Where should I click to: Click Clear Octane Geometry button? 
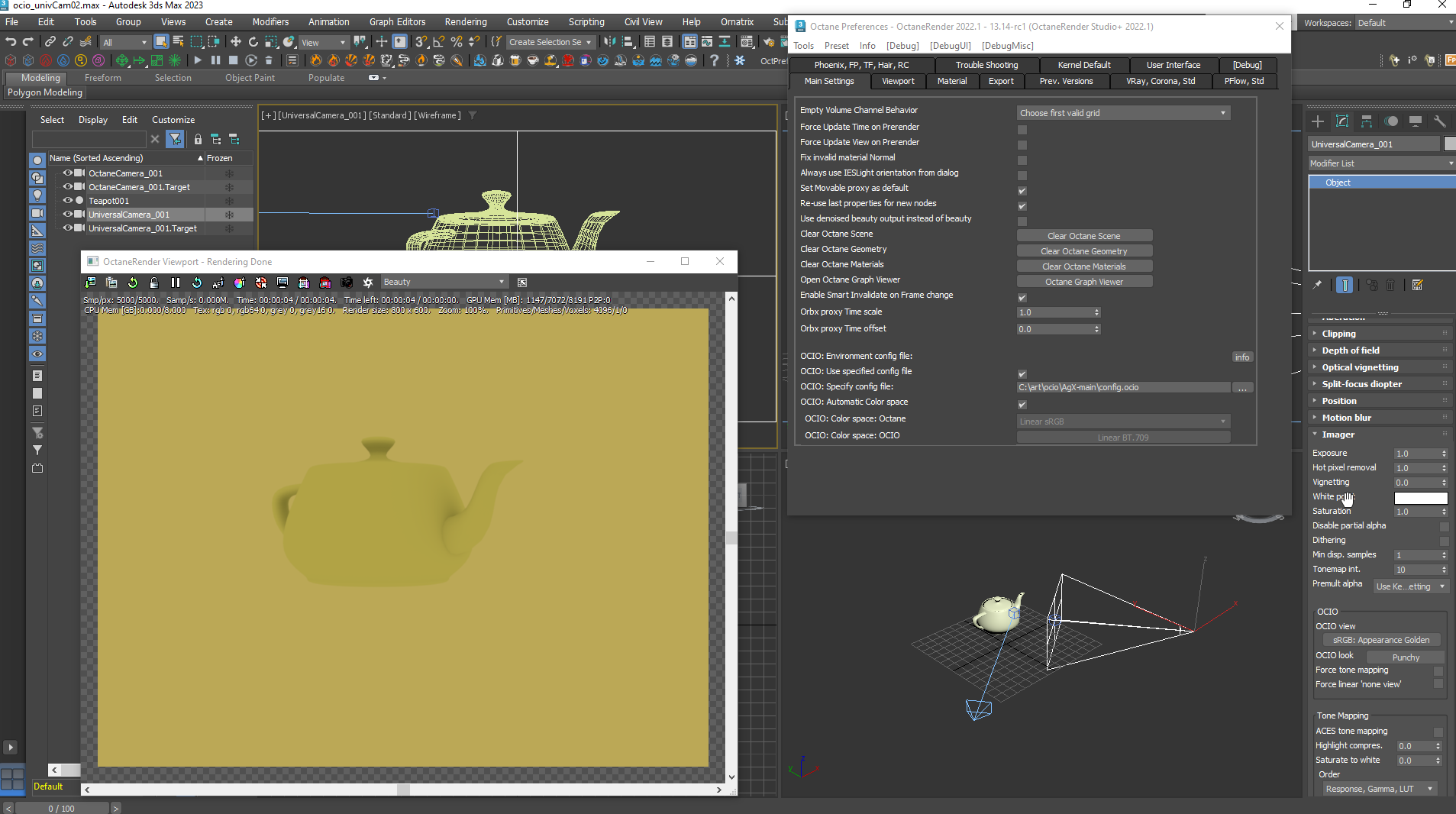(1084, 251)
